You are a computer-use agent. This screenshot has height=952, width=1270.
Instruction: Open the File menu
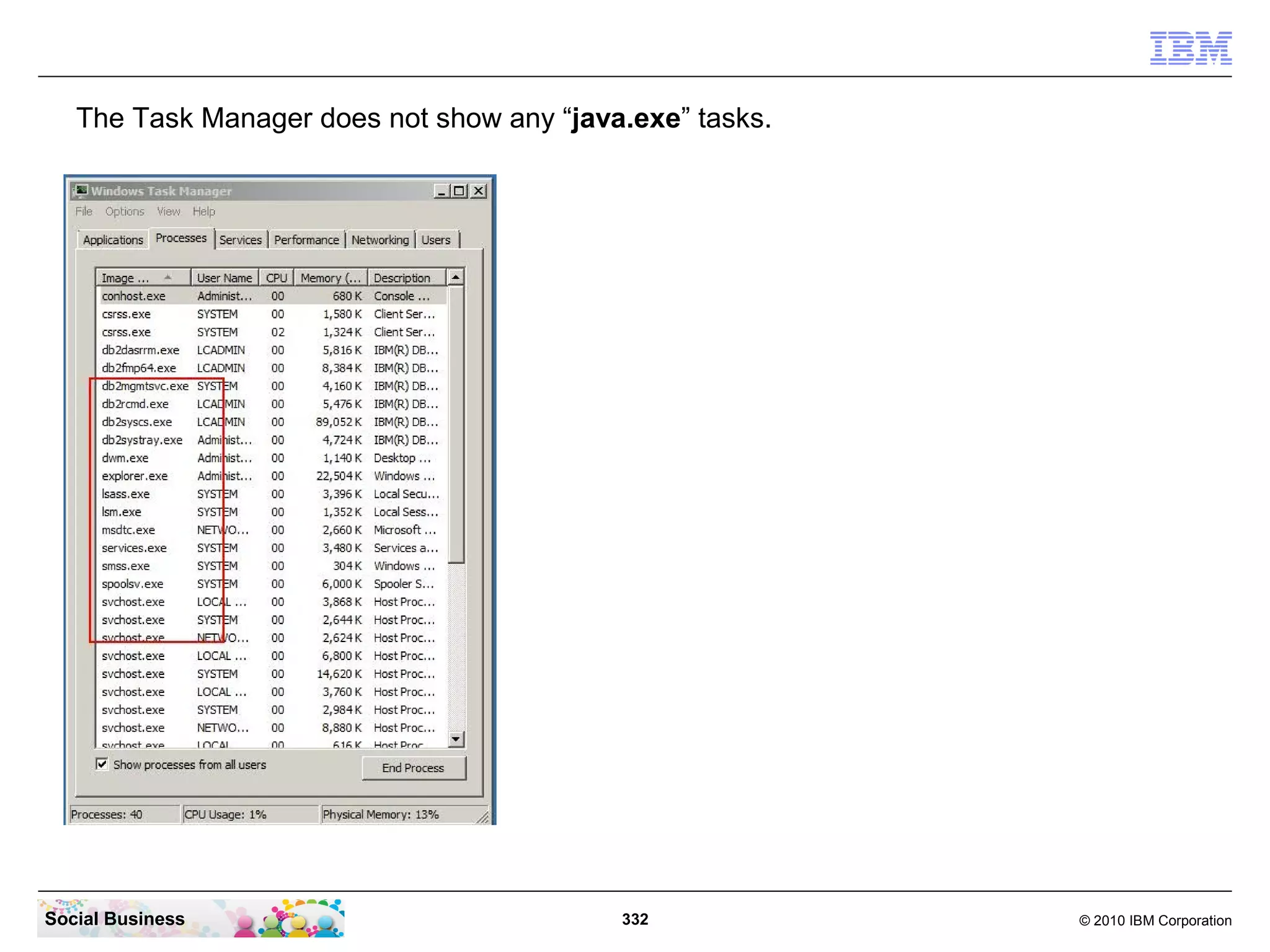[84, 211]
